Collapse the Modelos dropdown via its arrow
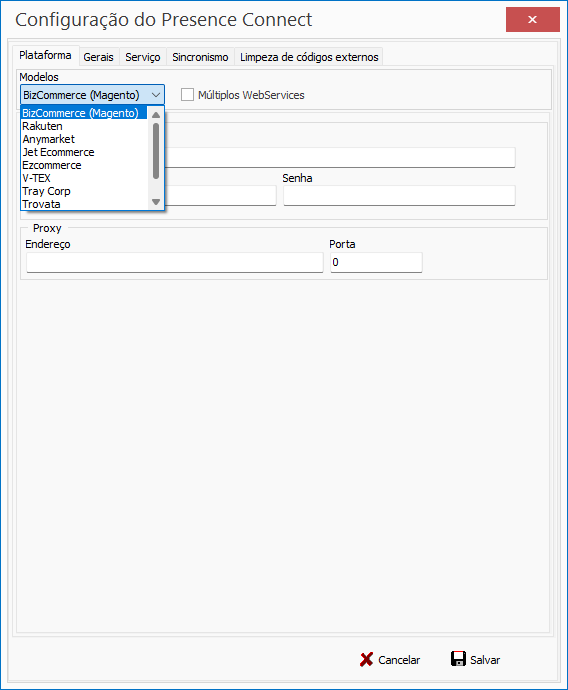The height and width of the screenshot is (690, 568). click(x=156, y=95)
